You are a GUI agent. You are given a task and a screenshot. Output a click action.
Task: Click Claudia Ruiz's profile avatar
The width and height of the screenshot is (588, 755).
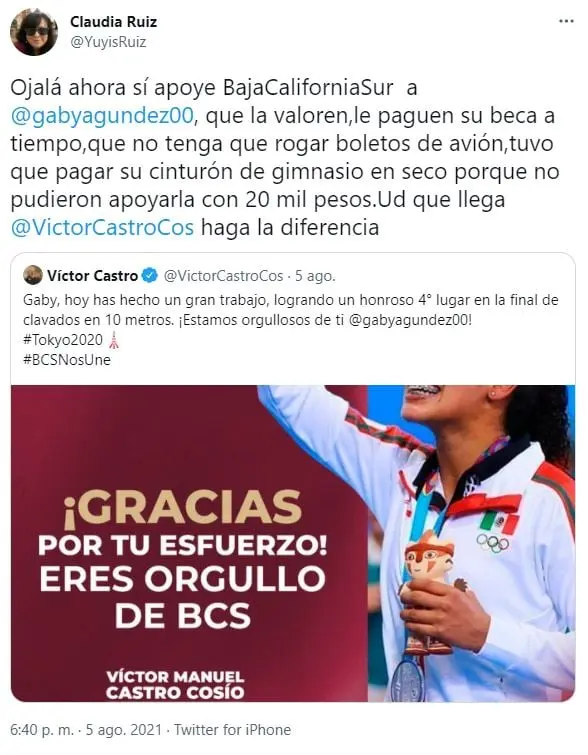pyautogui.click(x=34, y=32)
